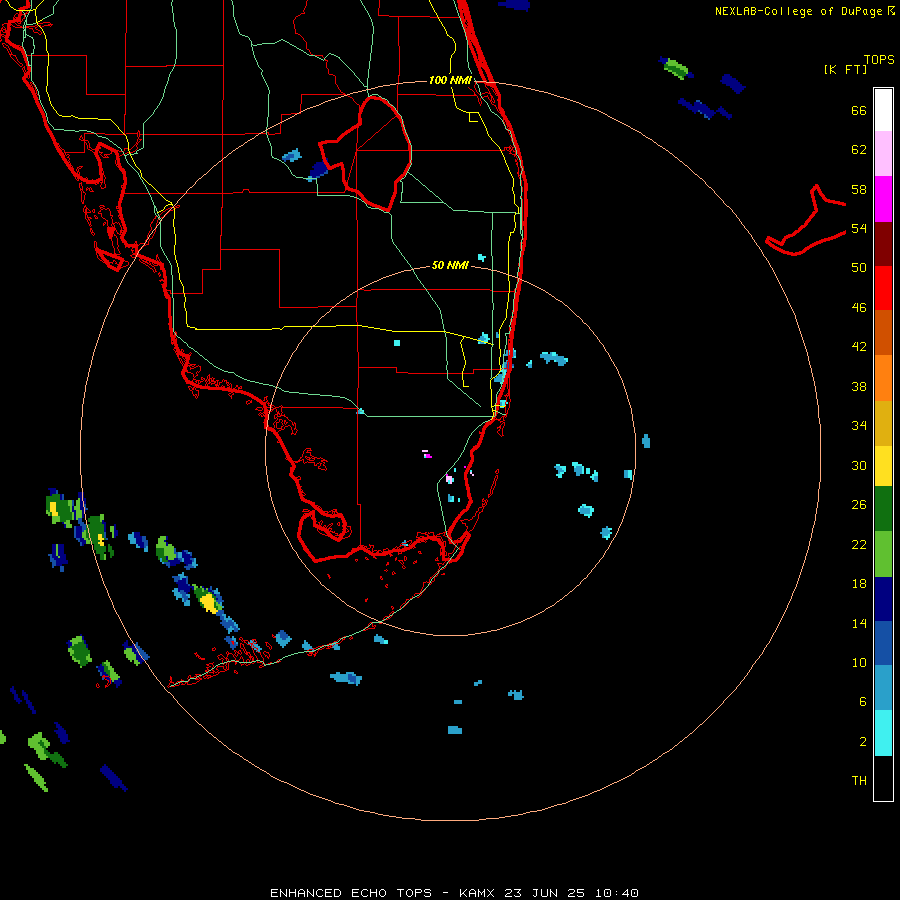Choose the light green legend swatch
The image size is (900, 900).
pos(883,554)
